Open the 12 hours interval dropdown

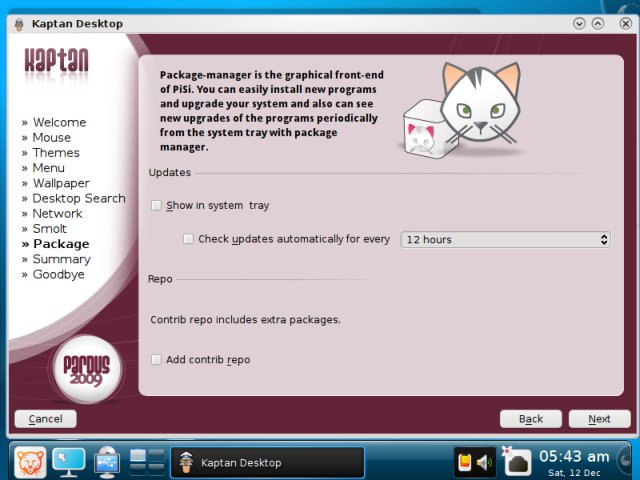click(506, 240)
